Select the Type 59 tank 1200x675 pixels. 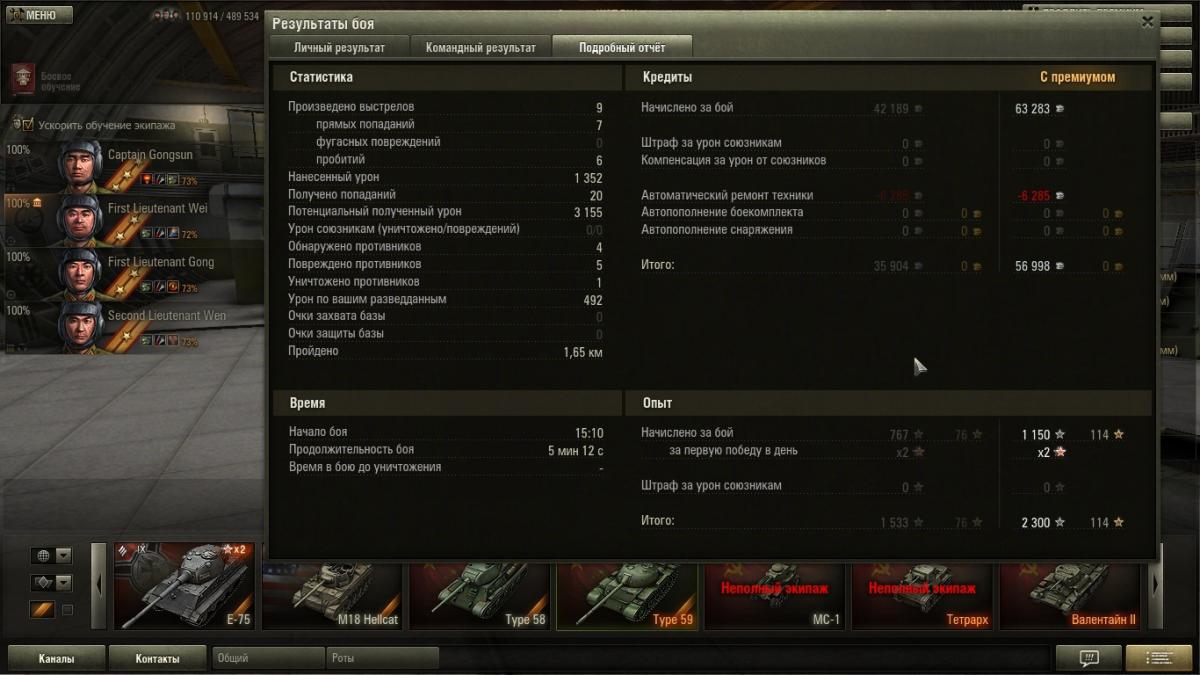click(x=627, y=596)
